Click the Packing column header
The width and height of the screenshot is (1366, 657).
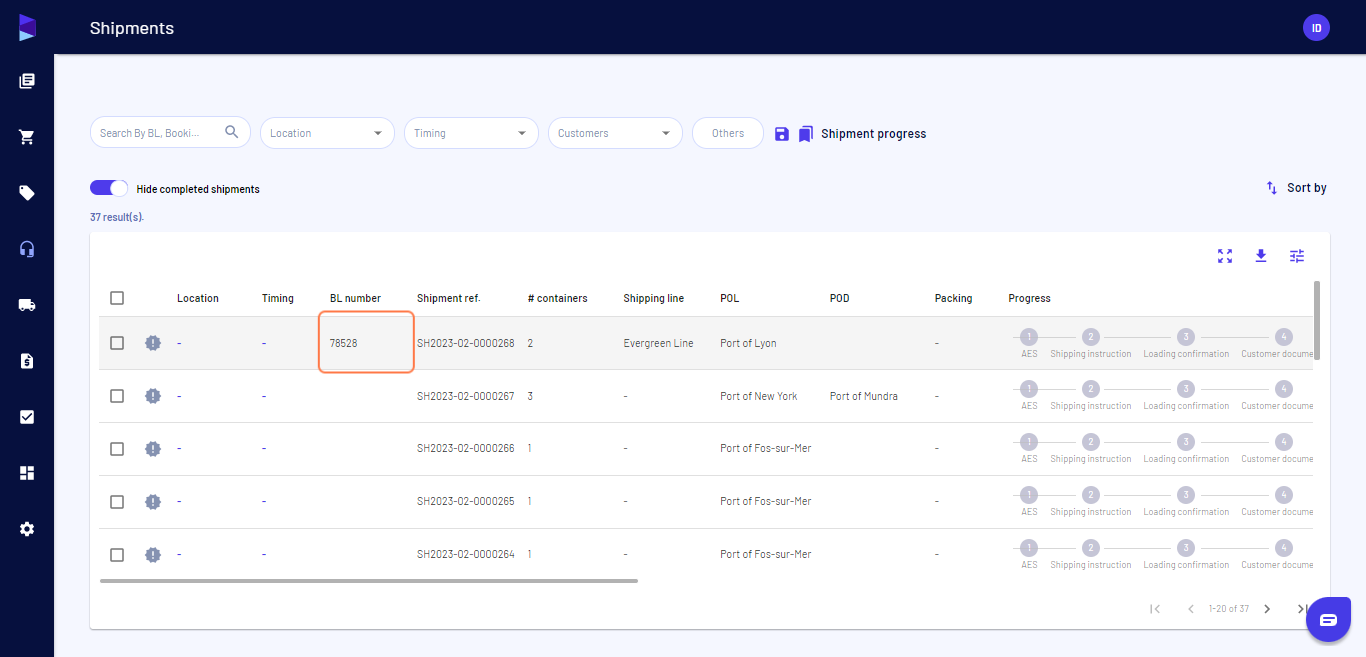tap(953, 298)
